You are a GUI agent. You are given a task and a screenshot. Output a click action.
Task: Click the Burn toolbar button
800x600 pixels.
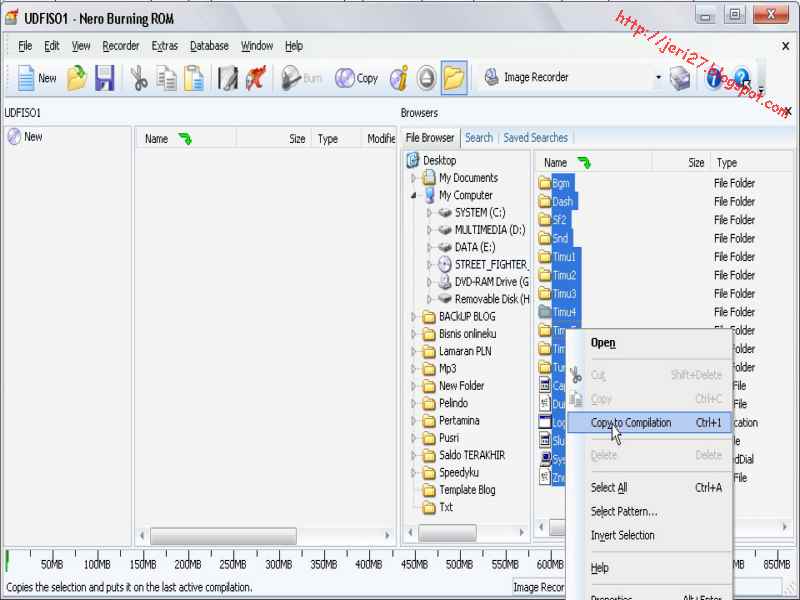point(302,78)
